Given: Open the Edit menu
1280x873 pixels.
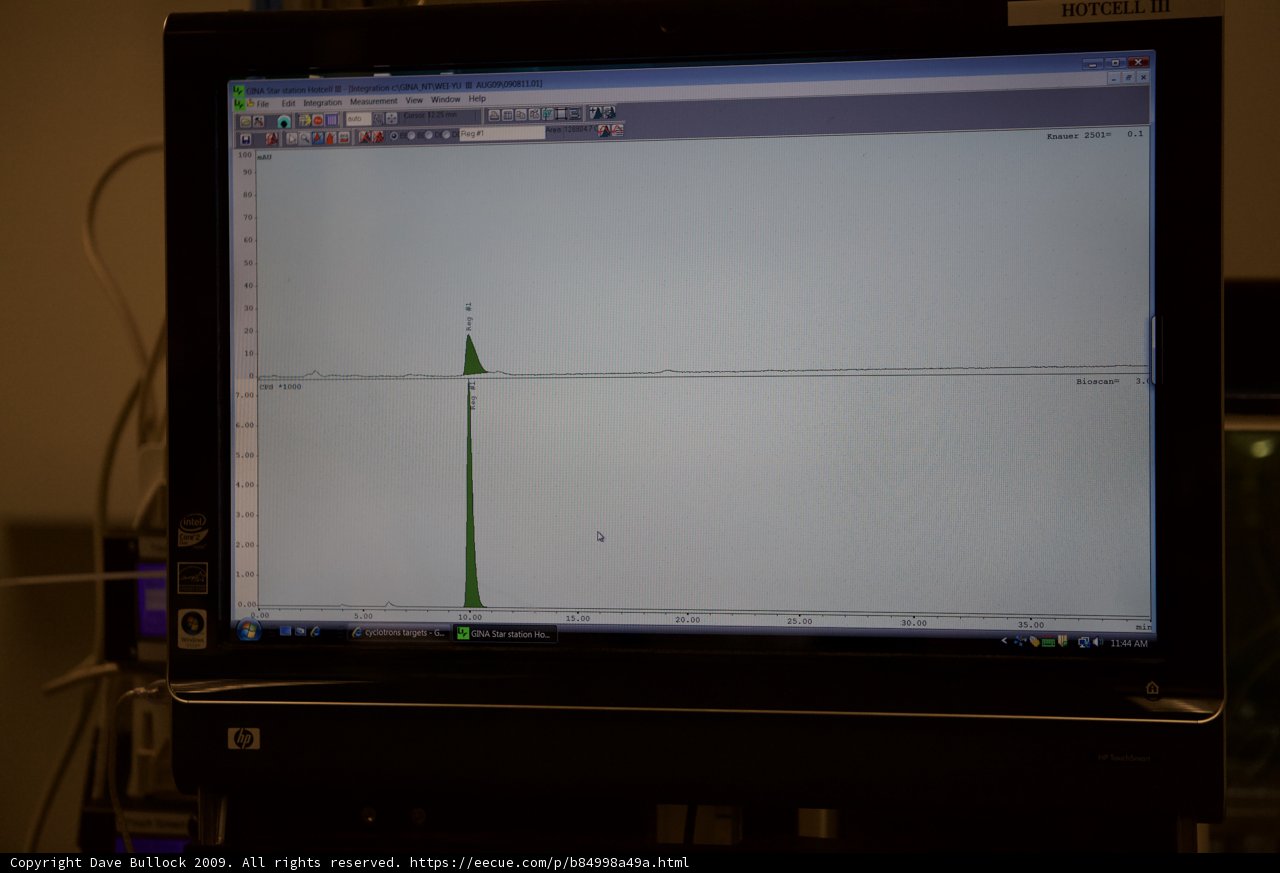Looking at the screenshot, I should [288, 103].
